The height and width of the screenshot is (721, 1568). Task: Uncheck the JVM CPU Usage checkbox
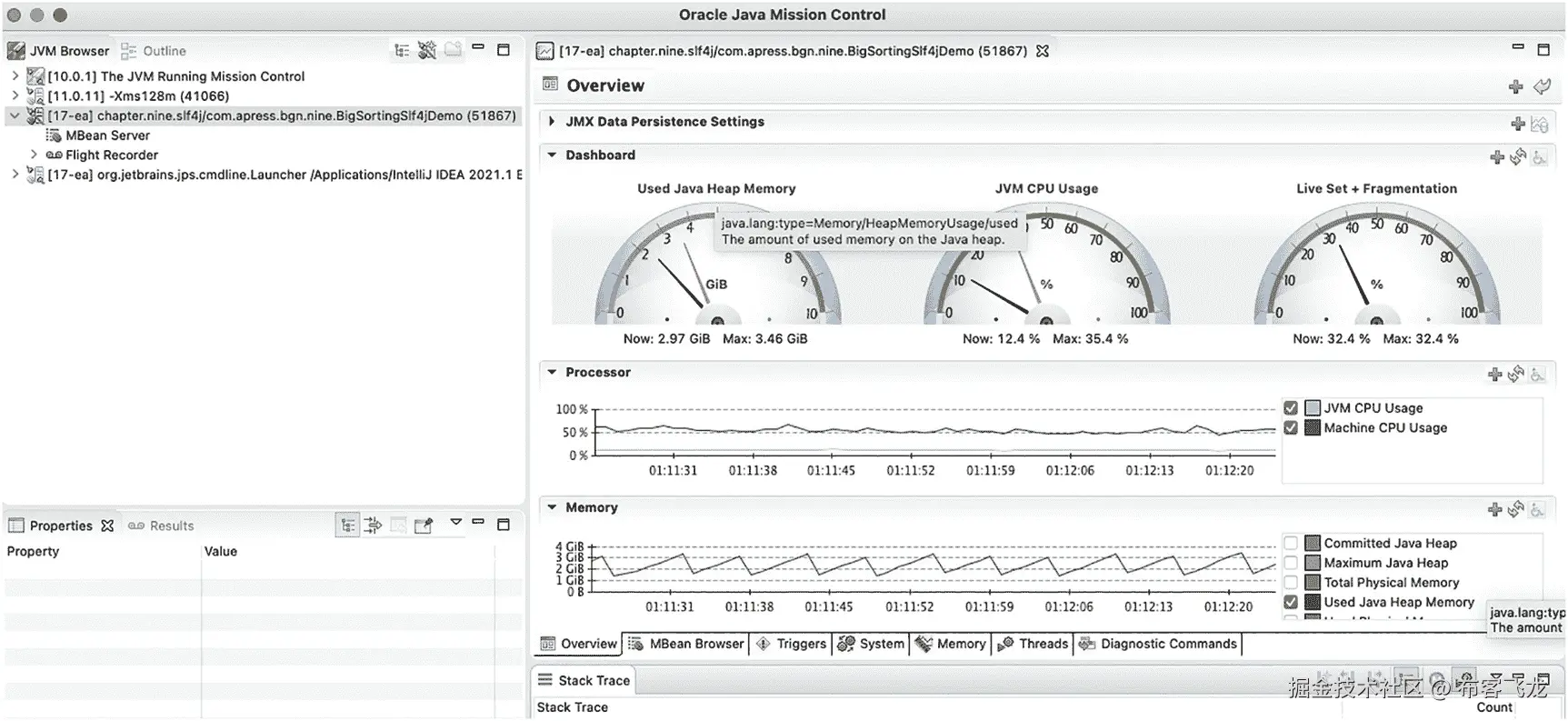tap(1291, 408)
